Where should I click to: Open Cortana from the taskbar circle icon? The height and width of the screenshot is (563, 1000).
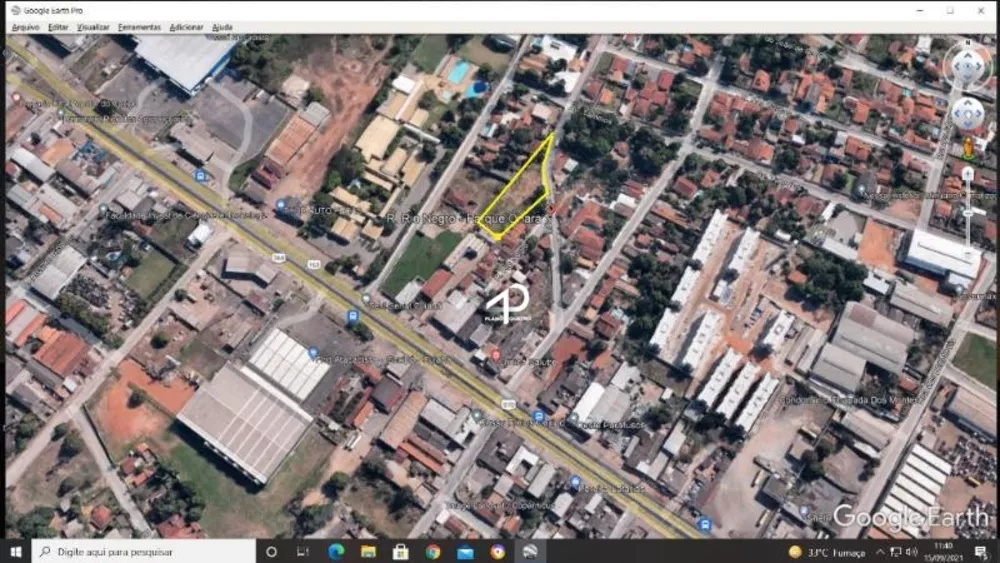(x=271, y=552)
